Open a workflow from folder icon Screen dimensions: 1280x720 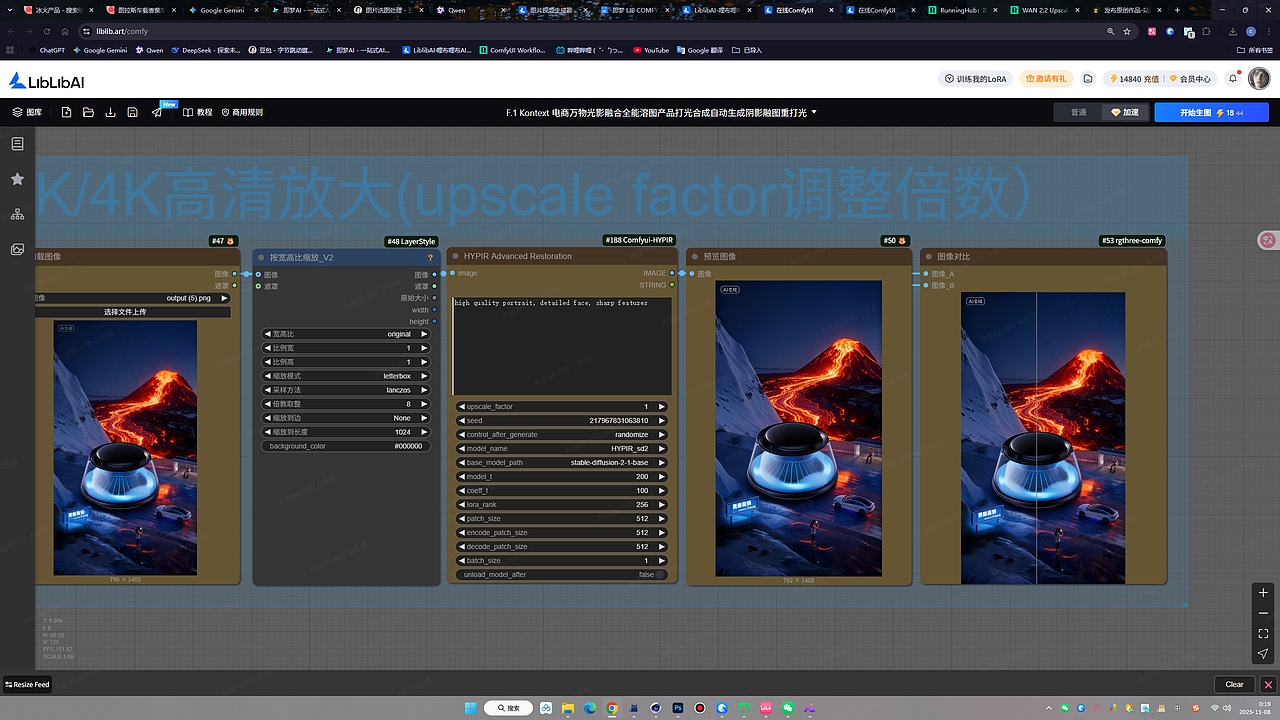click(x=88, y=113)
